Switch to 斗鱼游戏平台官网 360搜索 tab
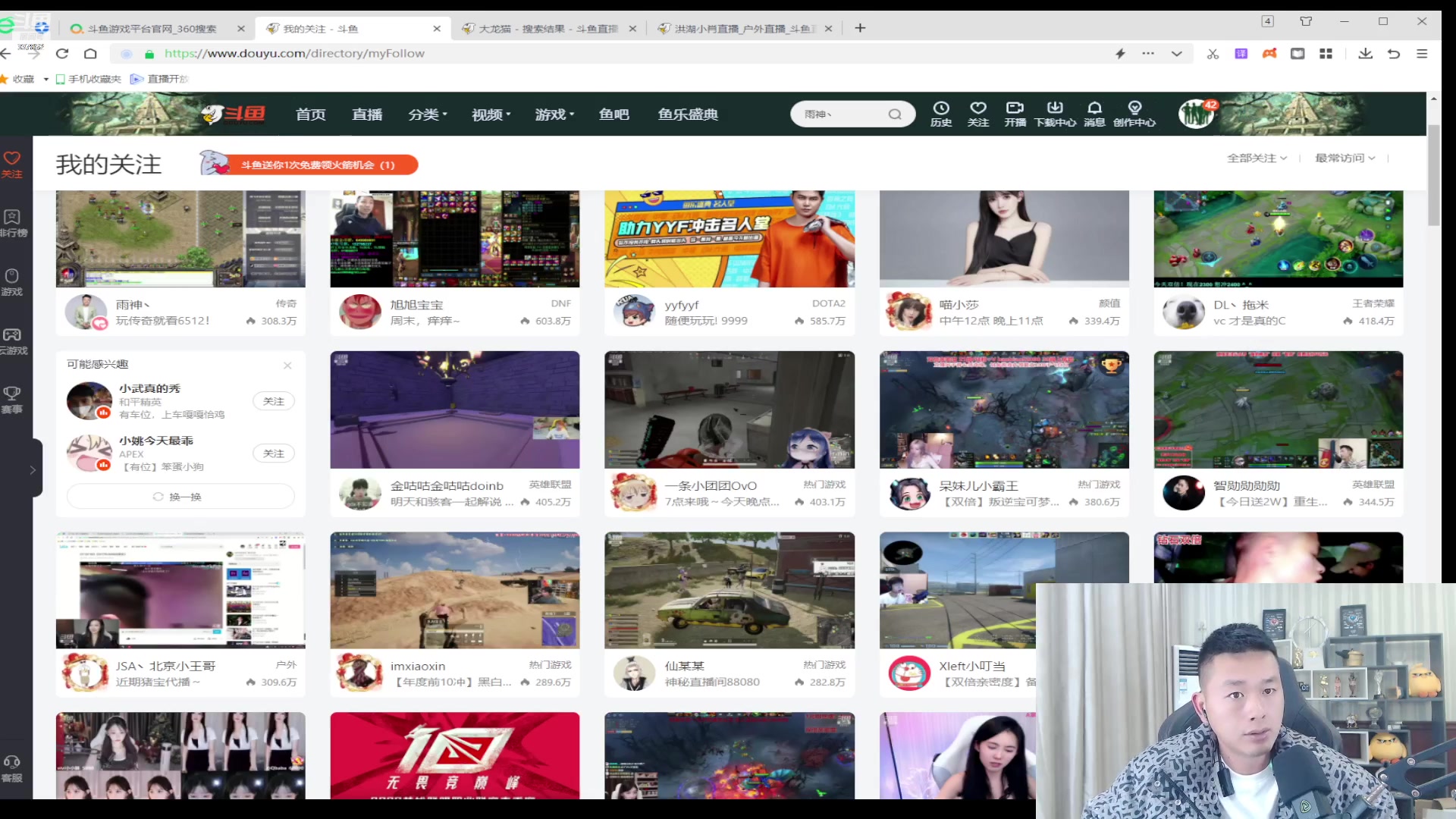Image resolution: width=1456 pixels, height=819 pixels. [x=152, y=29]
